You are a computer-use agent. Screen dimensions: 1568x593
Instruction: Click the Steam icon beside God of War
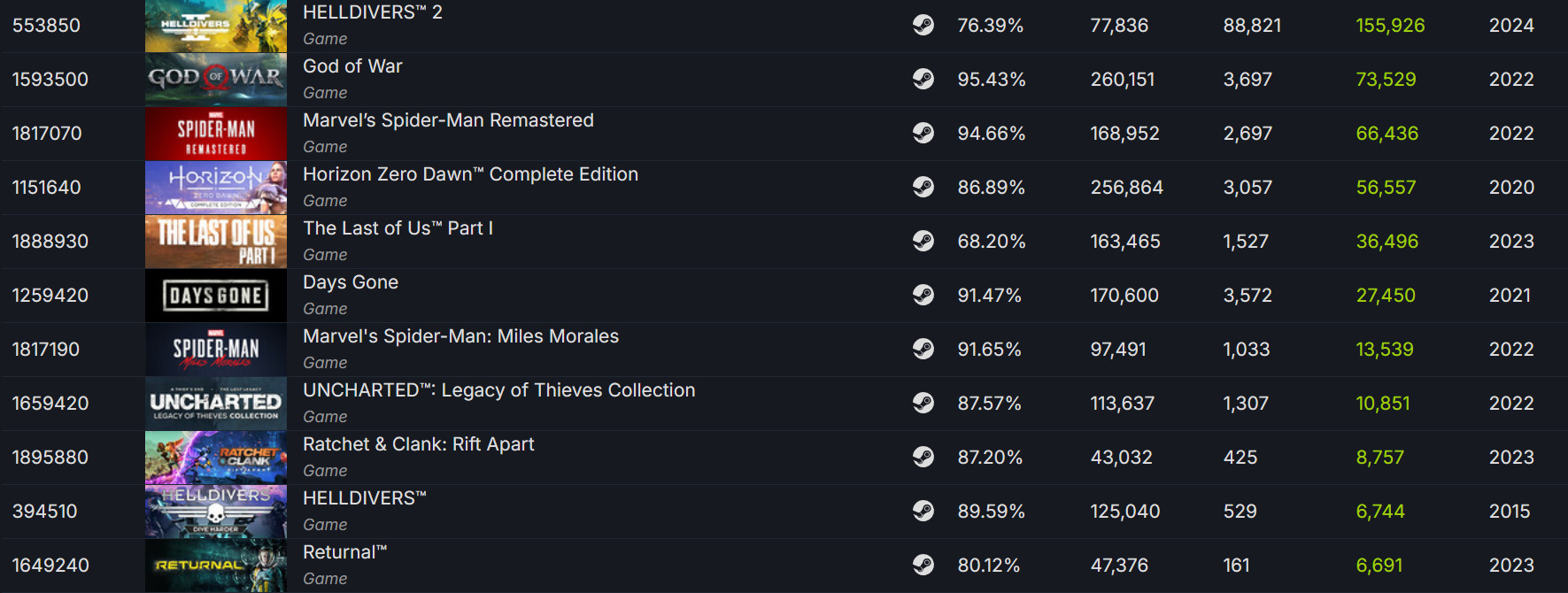click(x=923, y=79)
